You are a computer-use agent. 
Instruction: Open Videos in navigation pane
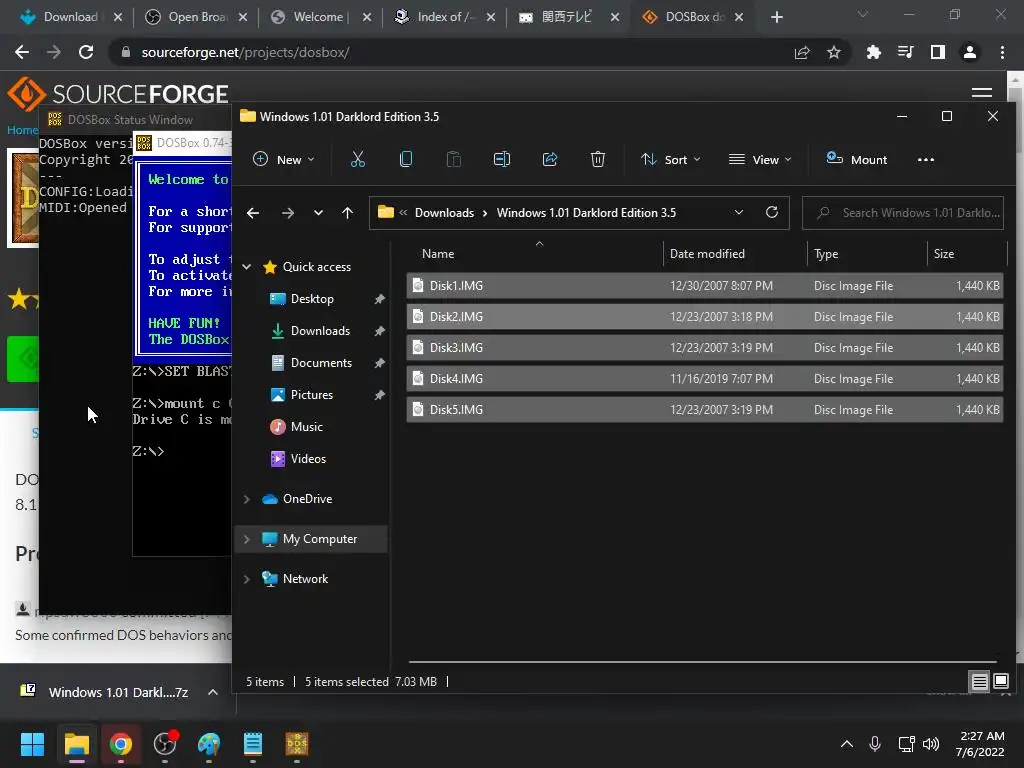click(x=308, y=458)
